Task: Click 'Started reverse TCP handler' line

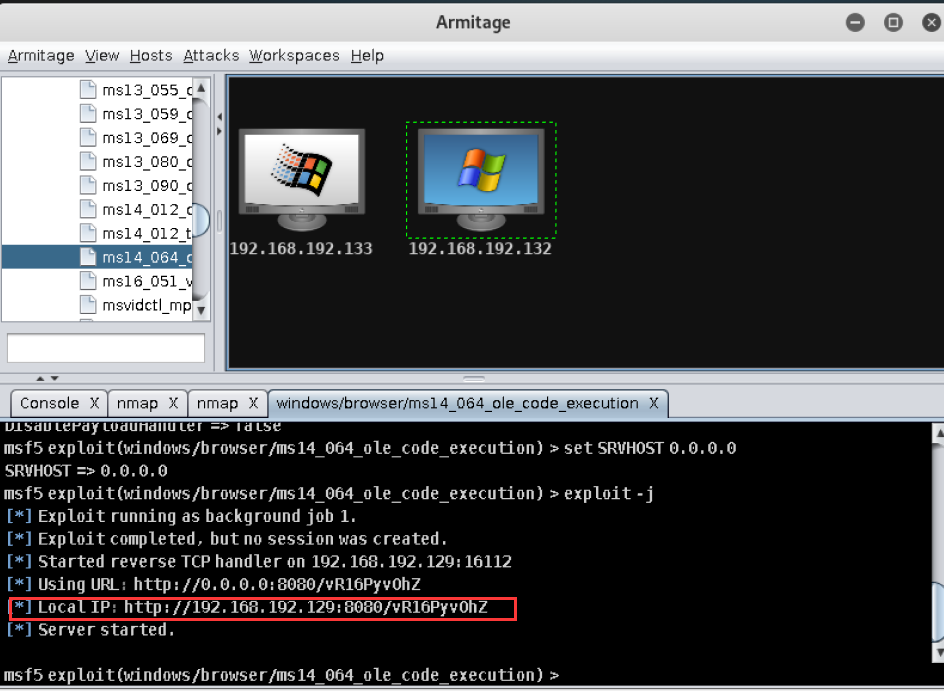Action: 259,562
